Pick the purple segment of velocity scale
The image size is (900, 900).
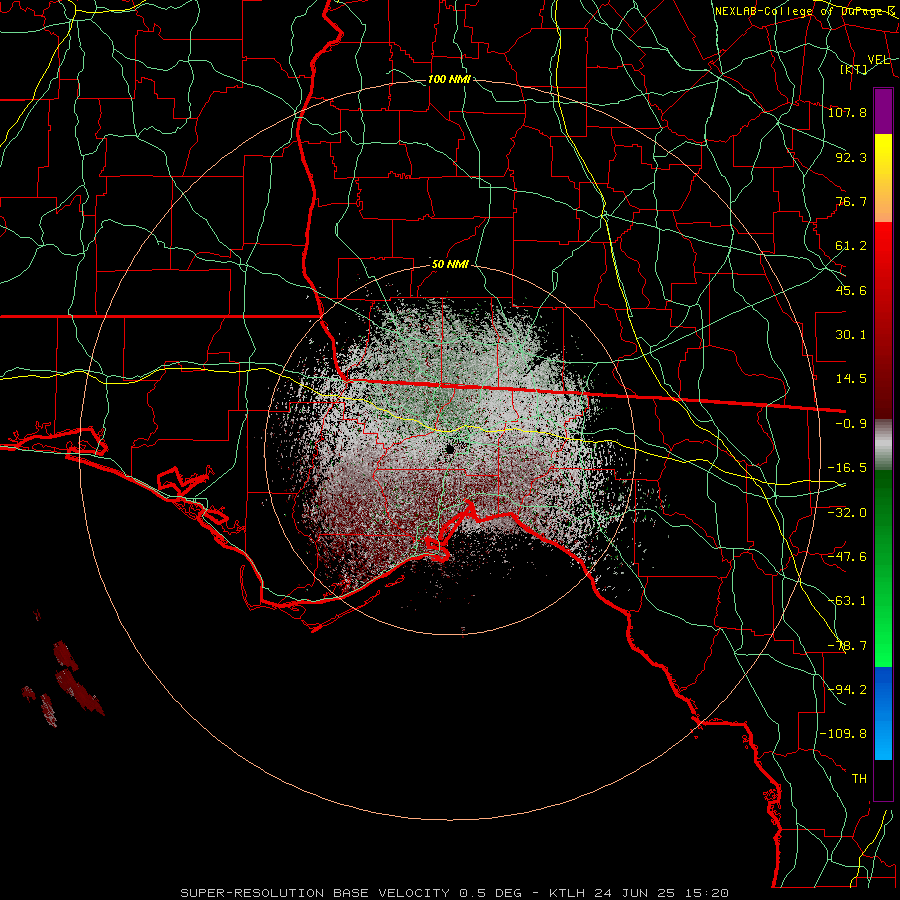[x=883, y=111]
